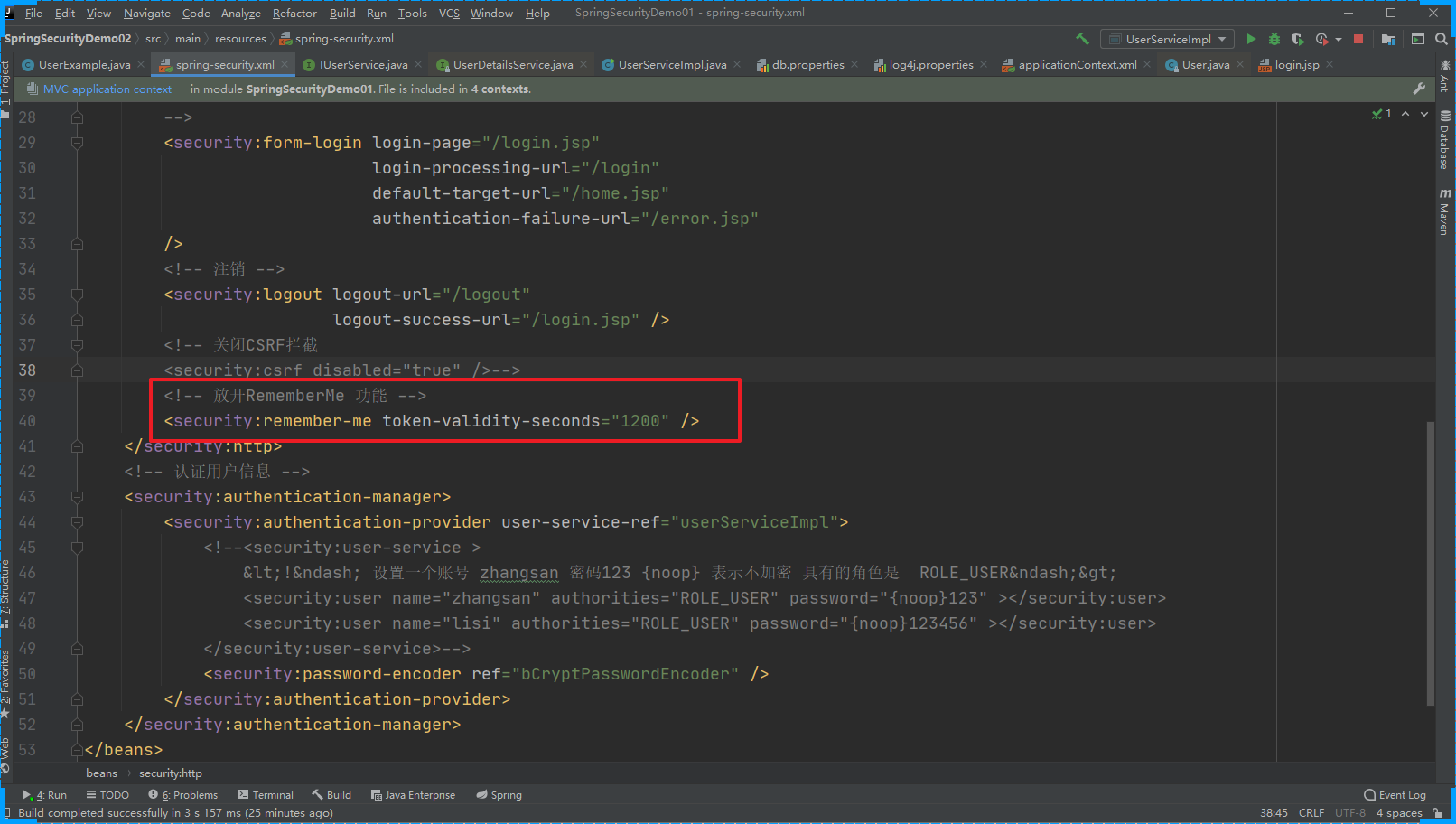Switch to the db.properties tab
1456x824 pixels.
[x=807, y=64]
